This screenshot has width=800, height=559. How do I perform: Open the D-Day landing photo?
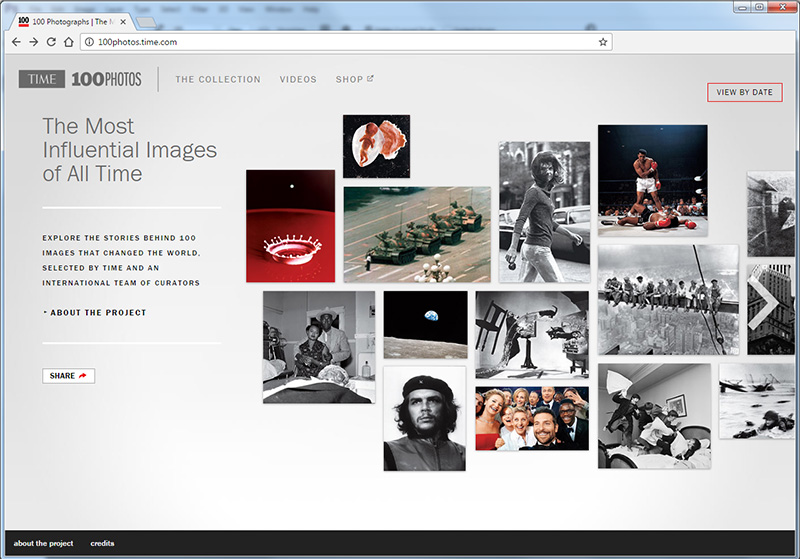click(x=757, y=401)
